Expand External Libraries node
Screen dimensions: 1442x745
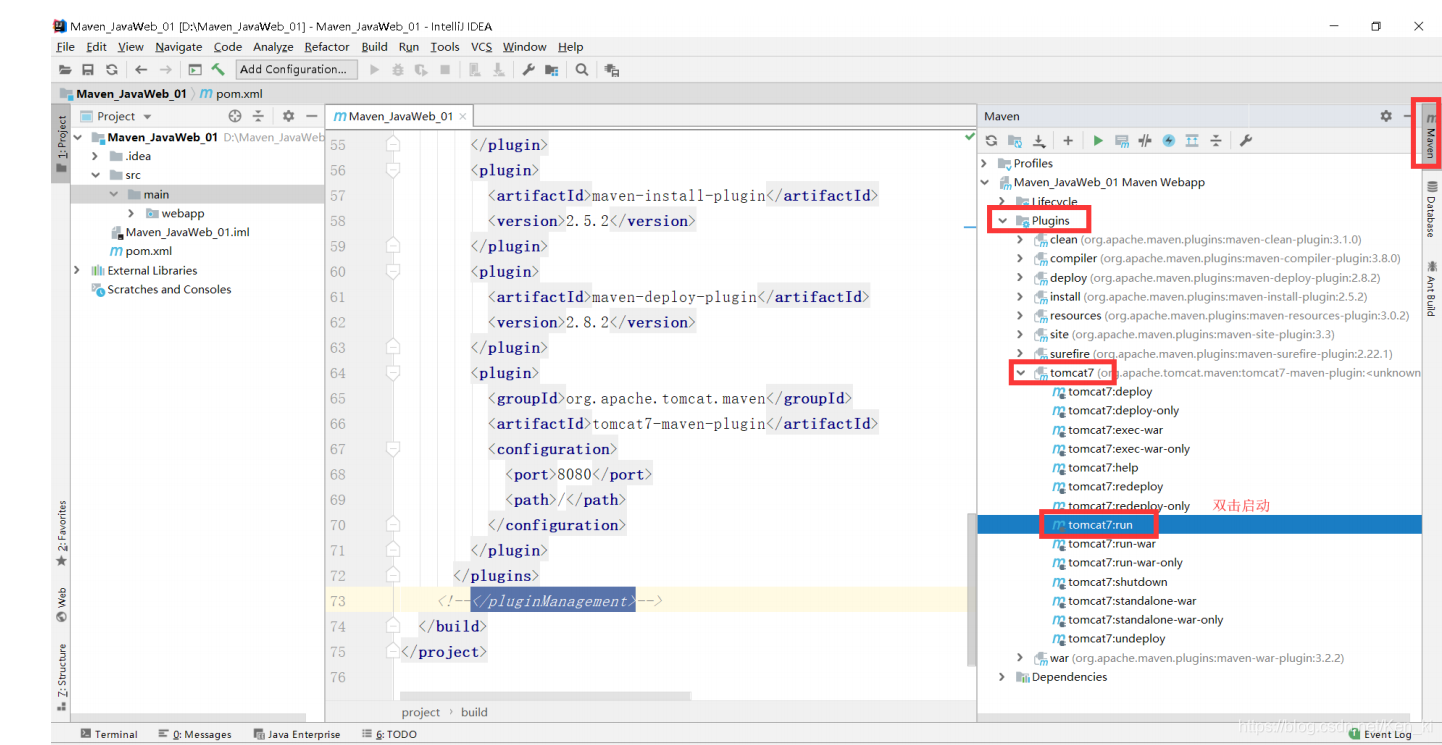click(x=77, y=270)
